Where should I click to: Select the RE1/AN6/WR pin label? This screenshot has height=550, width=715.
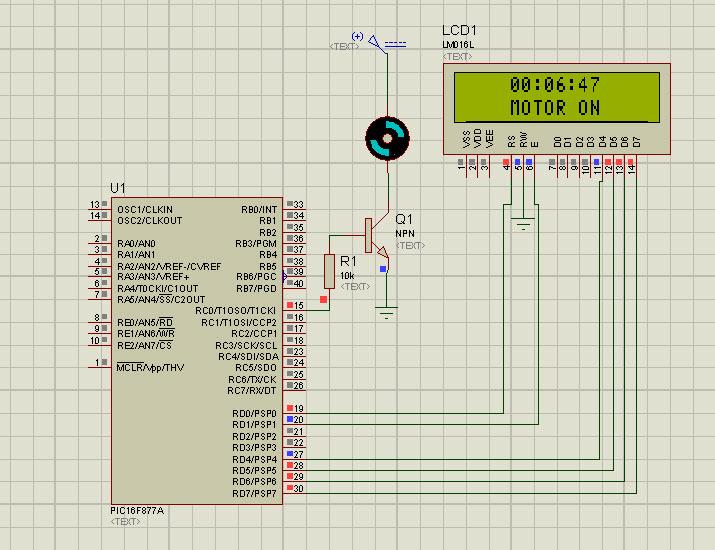pos(146,334)
